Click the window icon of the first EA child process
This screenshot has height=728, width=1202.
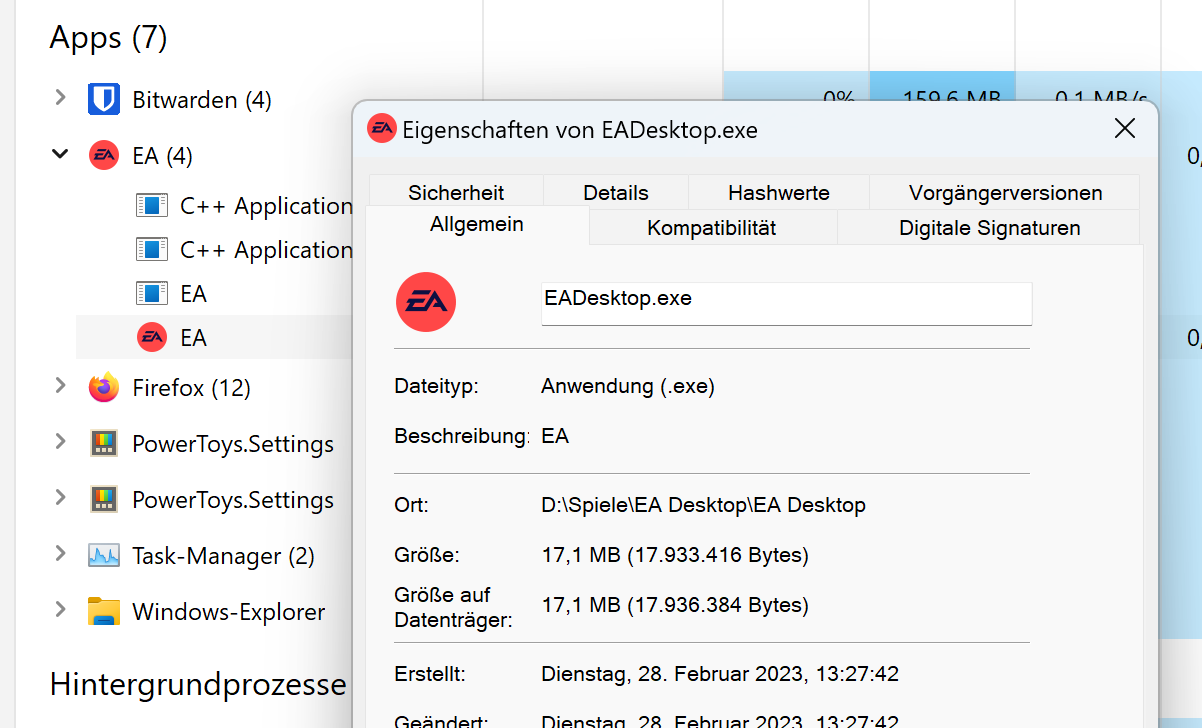(151, 294)
